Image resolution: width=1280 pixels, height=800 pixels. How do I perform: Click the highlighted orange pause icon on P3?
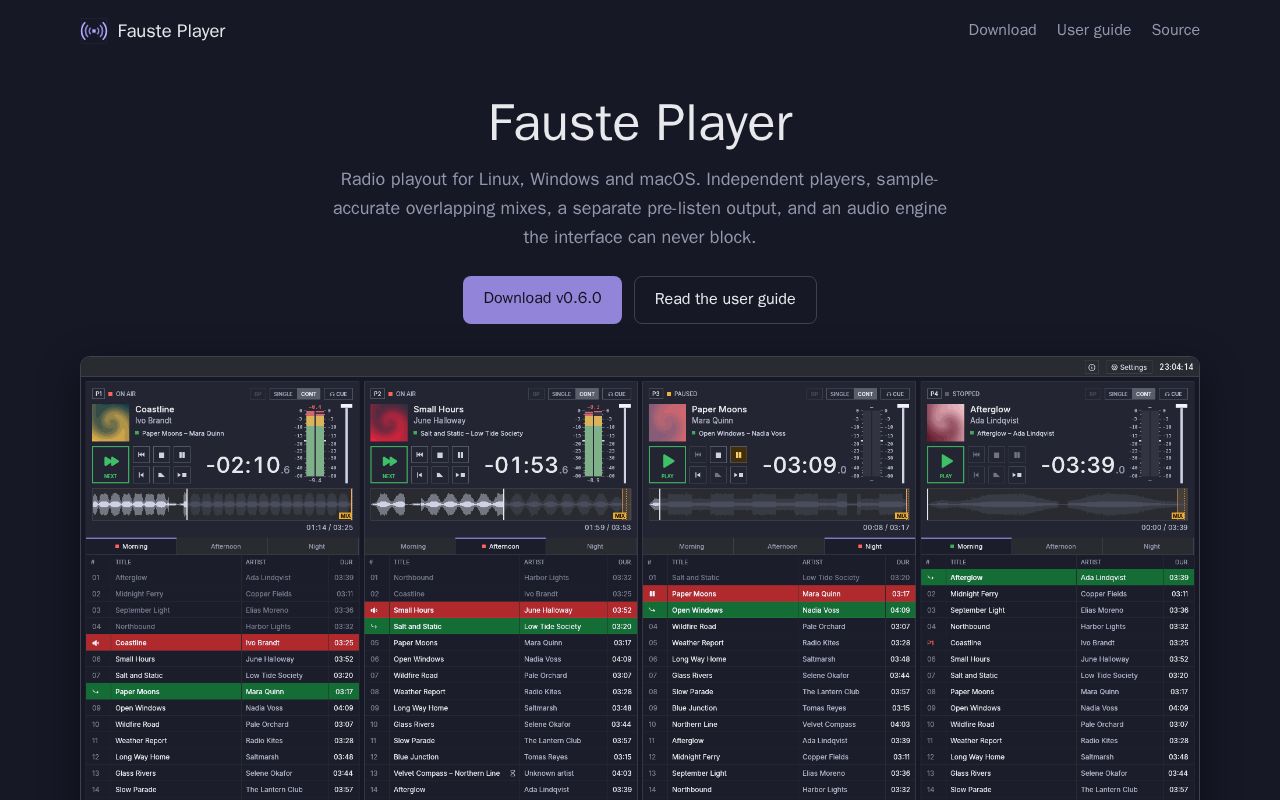point(738,455)
